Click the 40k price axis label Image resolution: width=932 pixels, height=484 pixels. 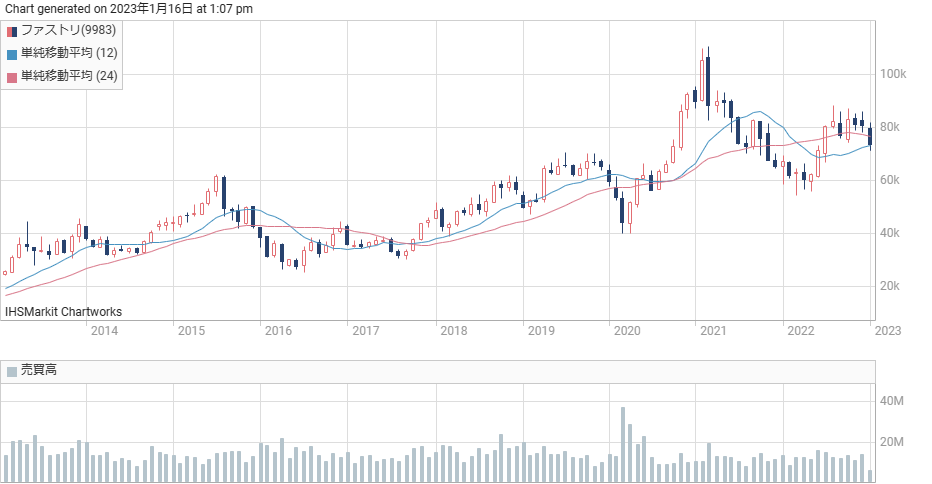click(x=890, y=233)
